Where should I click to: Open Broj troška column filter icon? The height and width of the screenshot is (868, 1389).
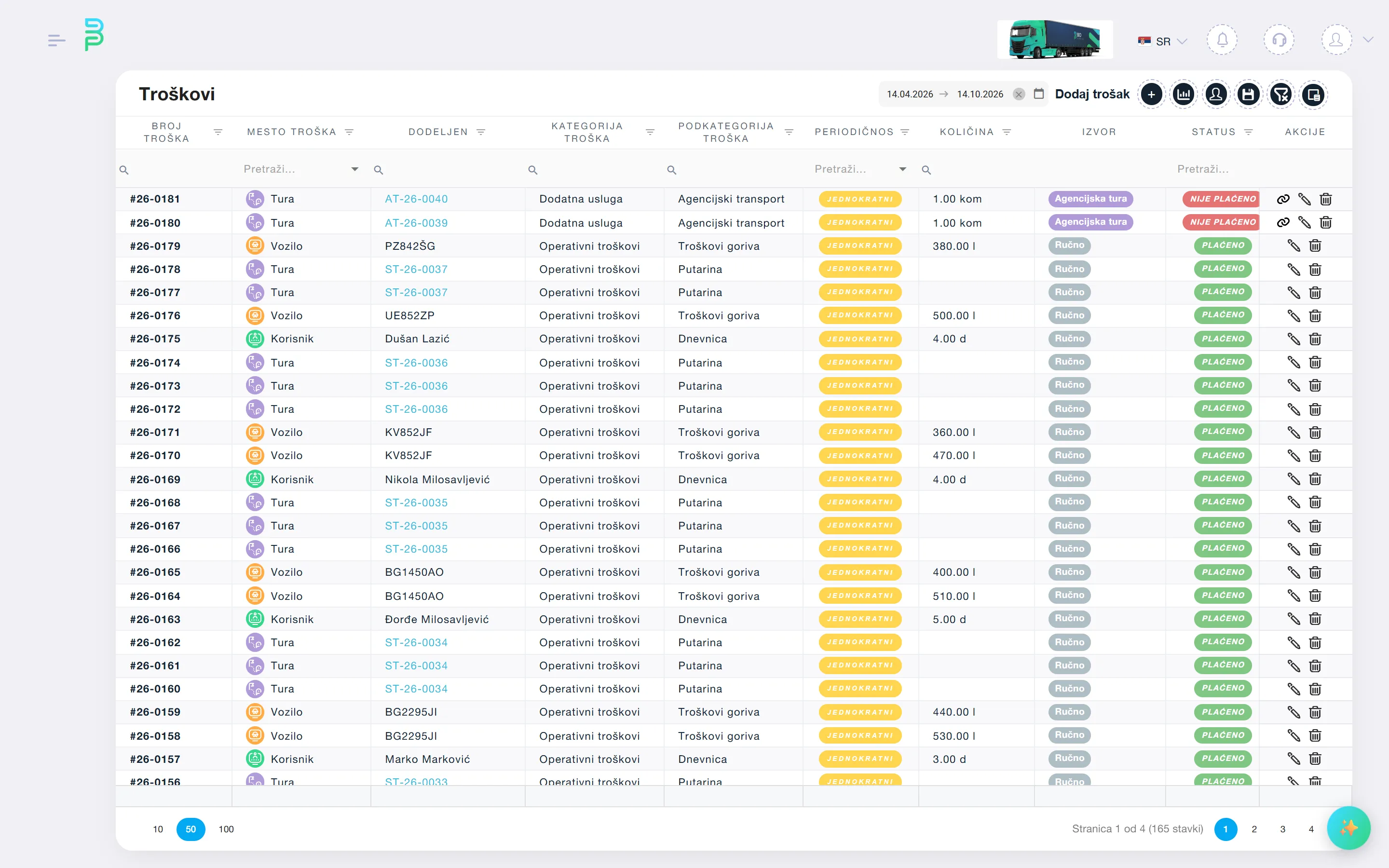[218, 132]
